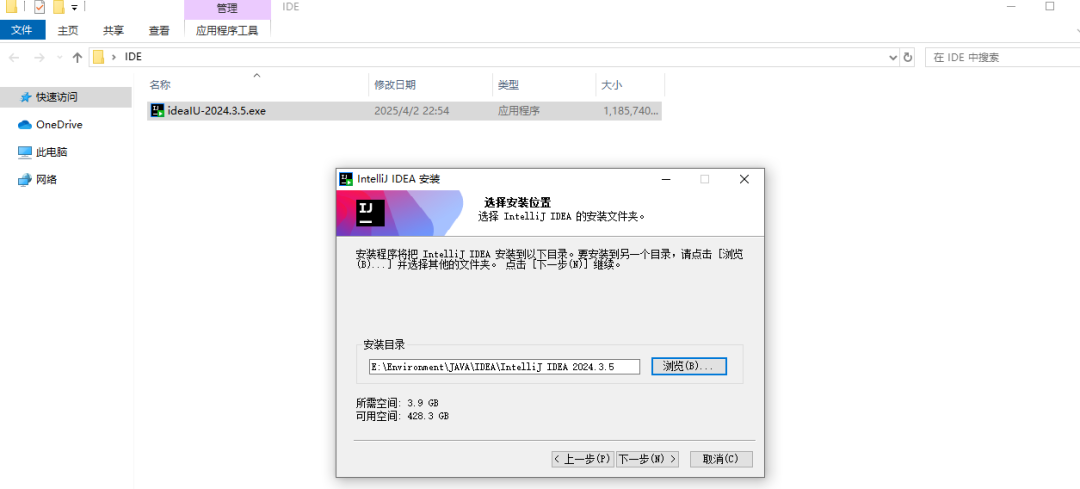Screen dimensions: 1080x489
Task: Minimize the IntelliJ IDEA installer window
Action: click(666, 179)
